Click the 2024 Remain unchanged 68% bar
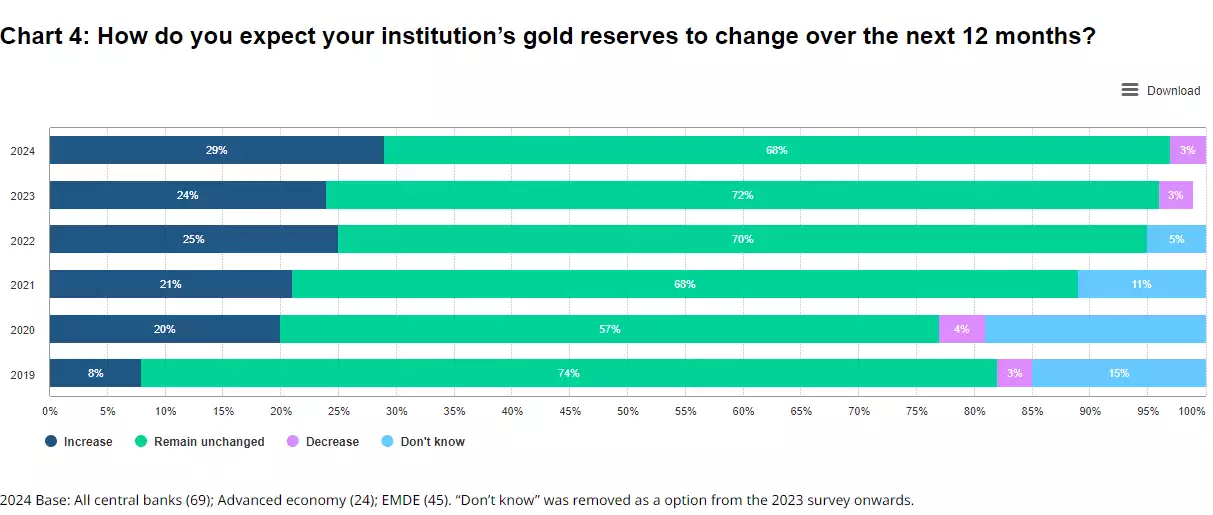This screenshot has height=515, width=1213. [776, 150]
